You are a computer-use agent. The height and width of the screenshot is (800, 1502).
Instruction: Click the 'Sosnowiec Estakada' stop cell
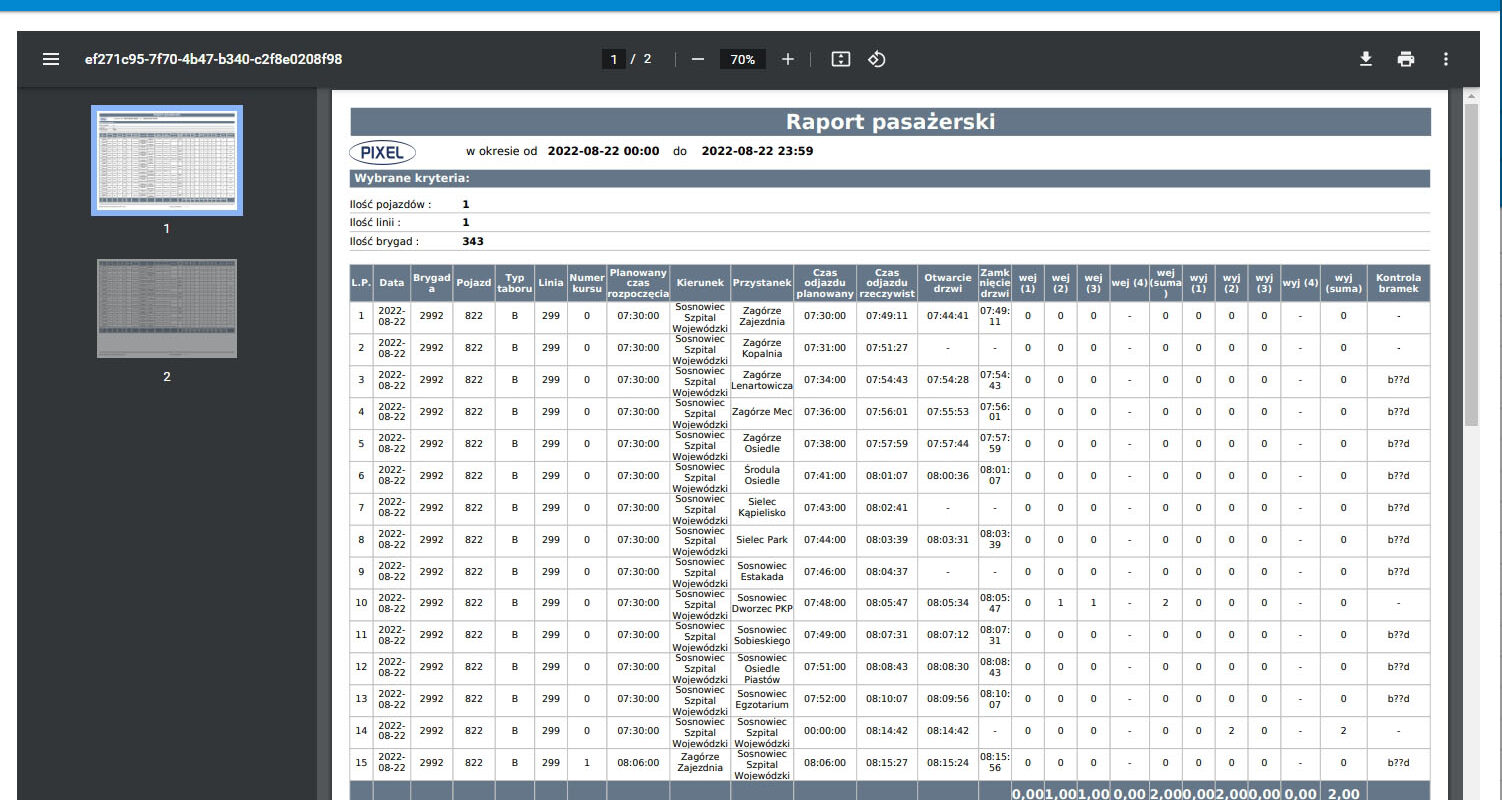click(762, 571)
